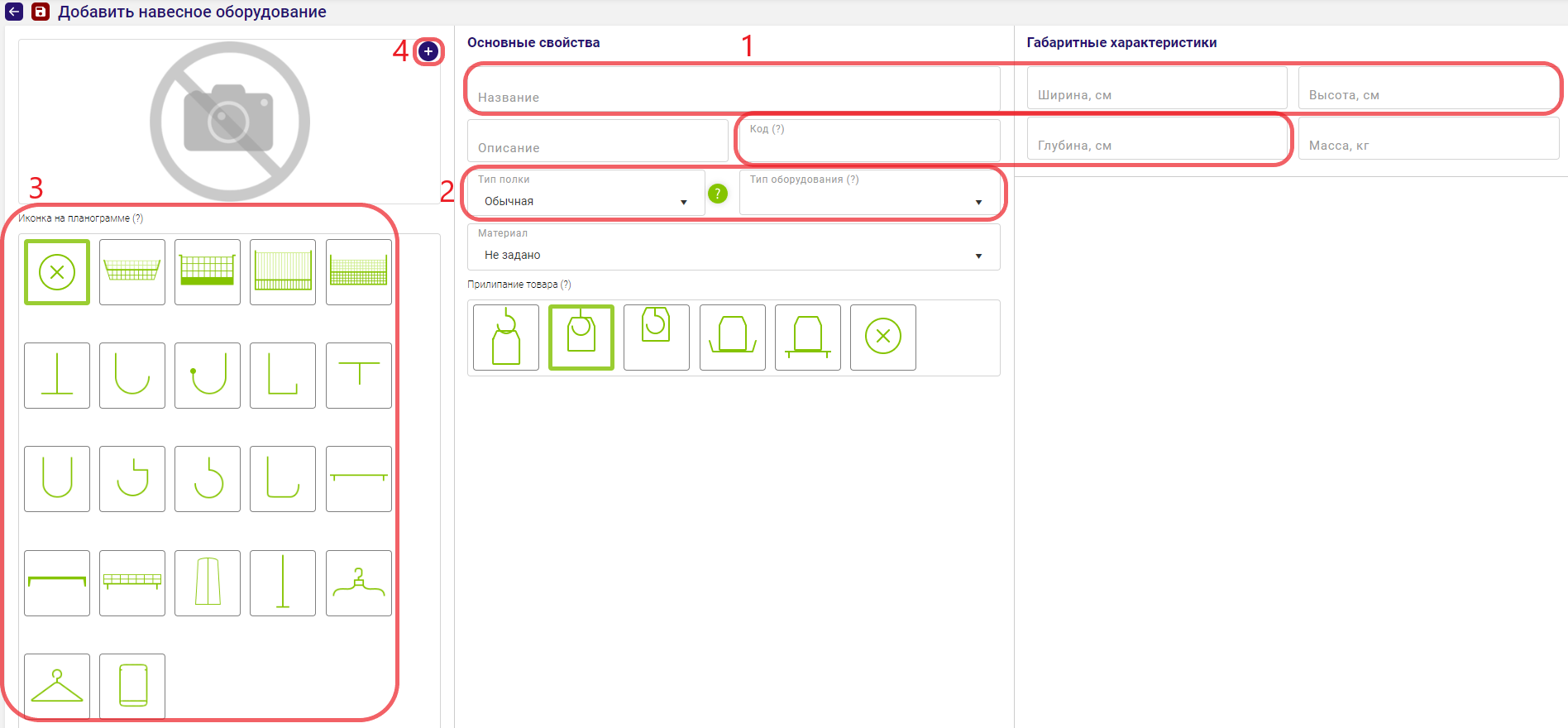Focus the Описание input field
This screenshot has width=1568, height=728.
598,141
